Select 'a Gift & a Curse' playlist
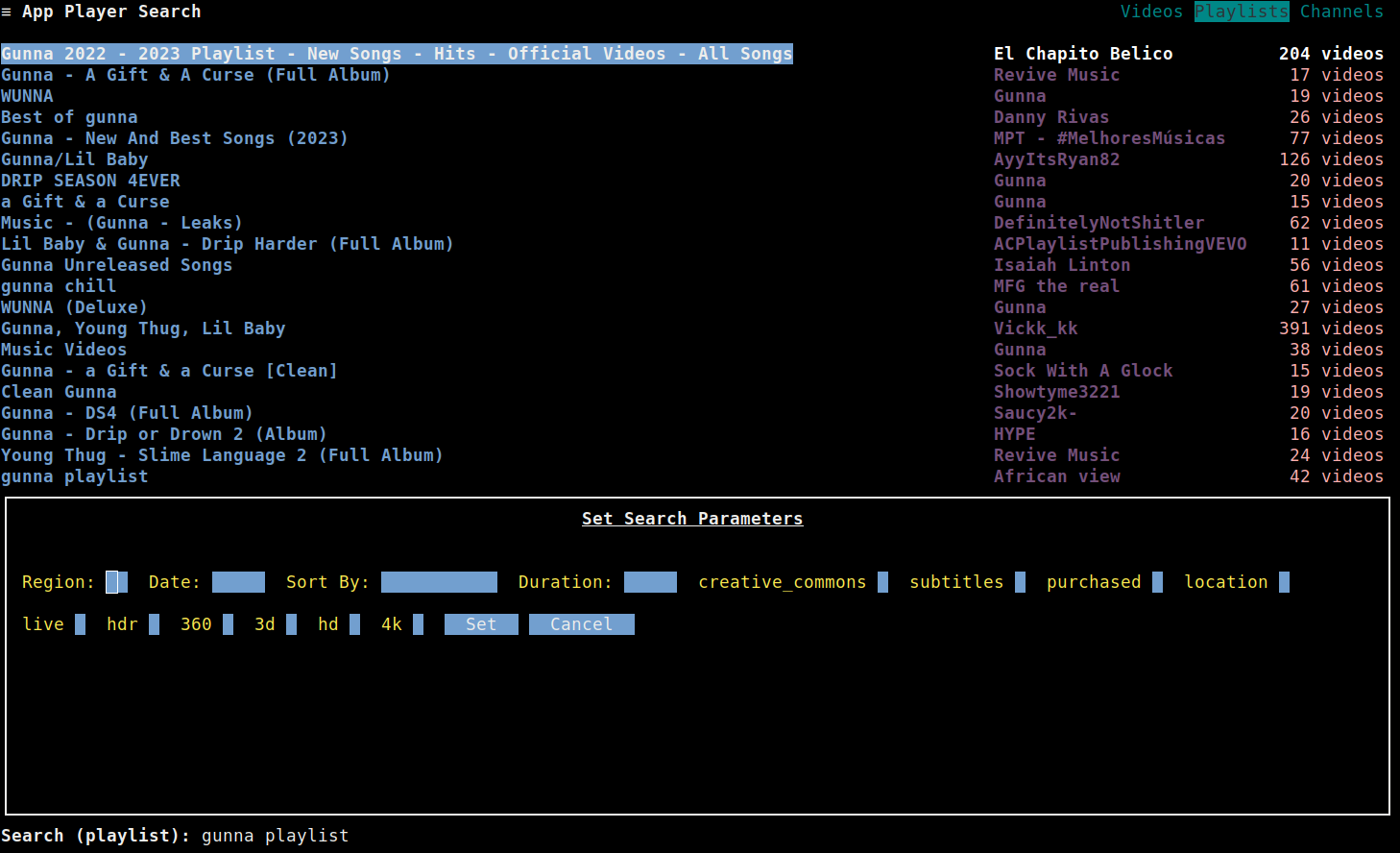The width and height of the screenshot is (1400, 853). click(85, 202)
